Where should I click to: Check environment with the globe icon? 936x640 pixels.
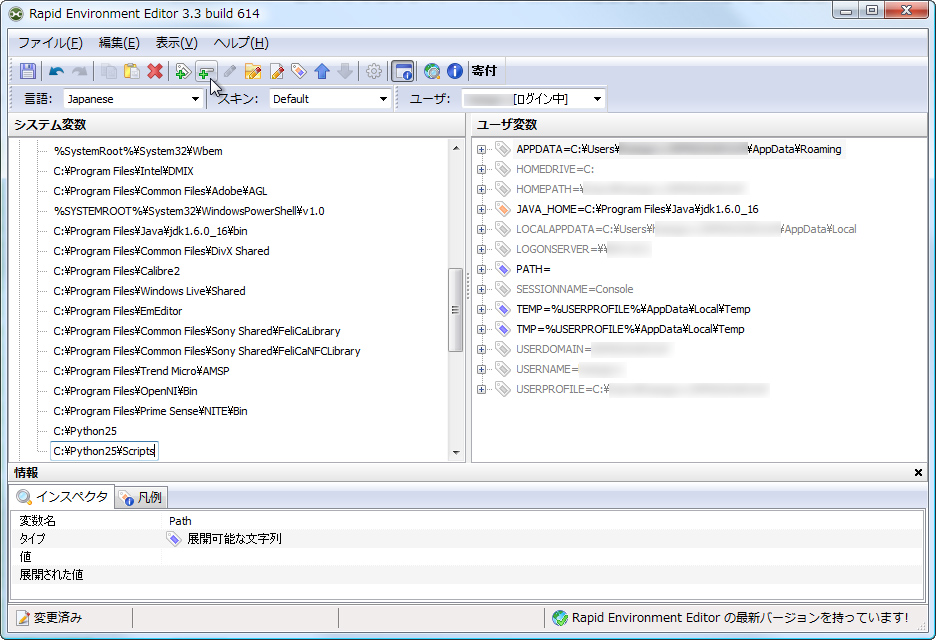[x=432, y=71]
